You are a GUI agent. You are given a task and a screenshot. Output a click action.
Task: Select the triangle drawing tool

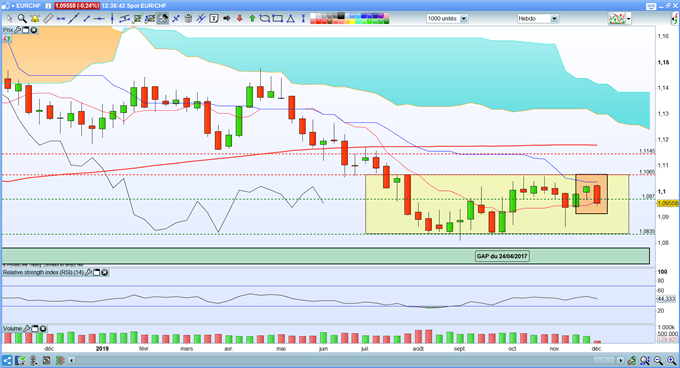[x=291, y=18]
